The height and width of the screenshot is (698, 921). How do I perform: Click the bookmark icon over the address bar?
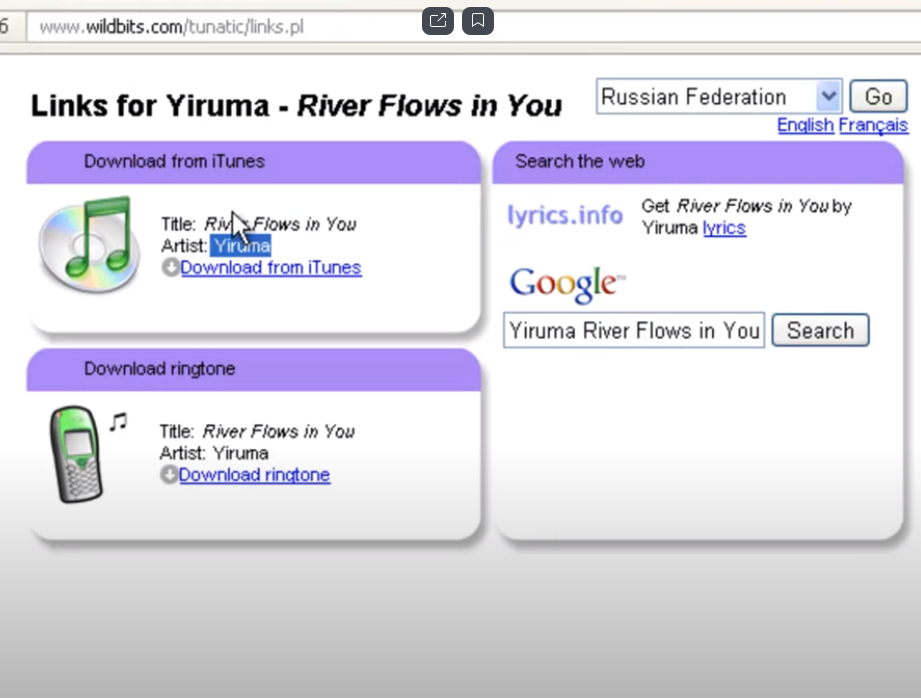[x=478, y=21]
